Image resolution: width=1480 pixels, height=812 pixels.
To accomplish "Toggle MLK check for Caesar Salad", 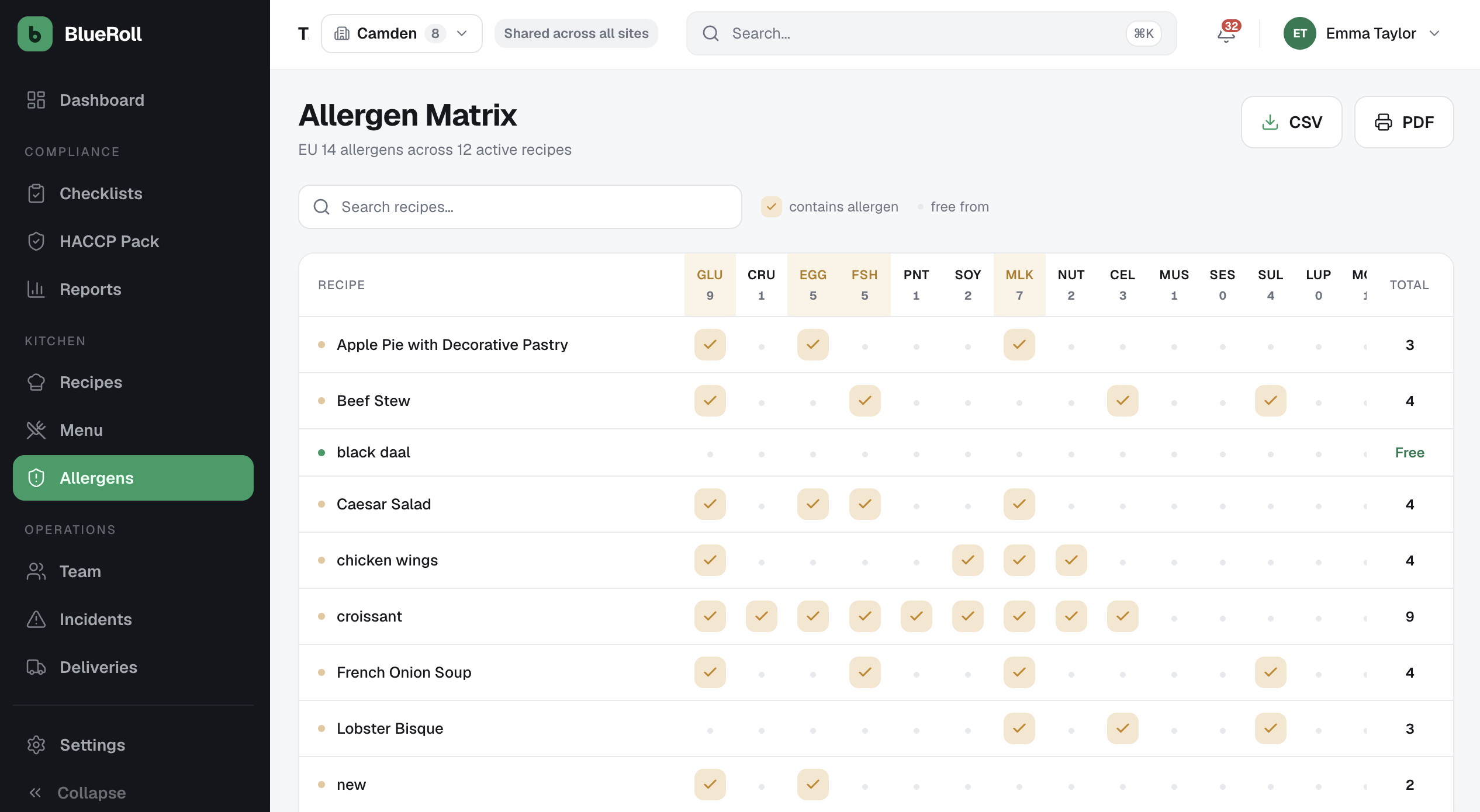I will pos(1019,504).
